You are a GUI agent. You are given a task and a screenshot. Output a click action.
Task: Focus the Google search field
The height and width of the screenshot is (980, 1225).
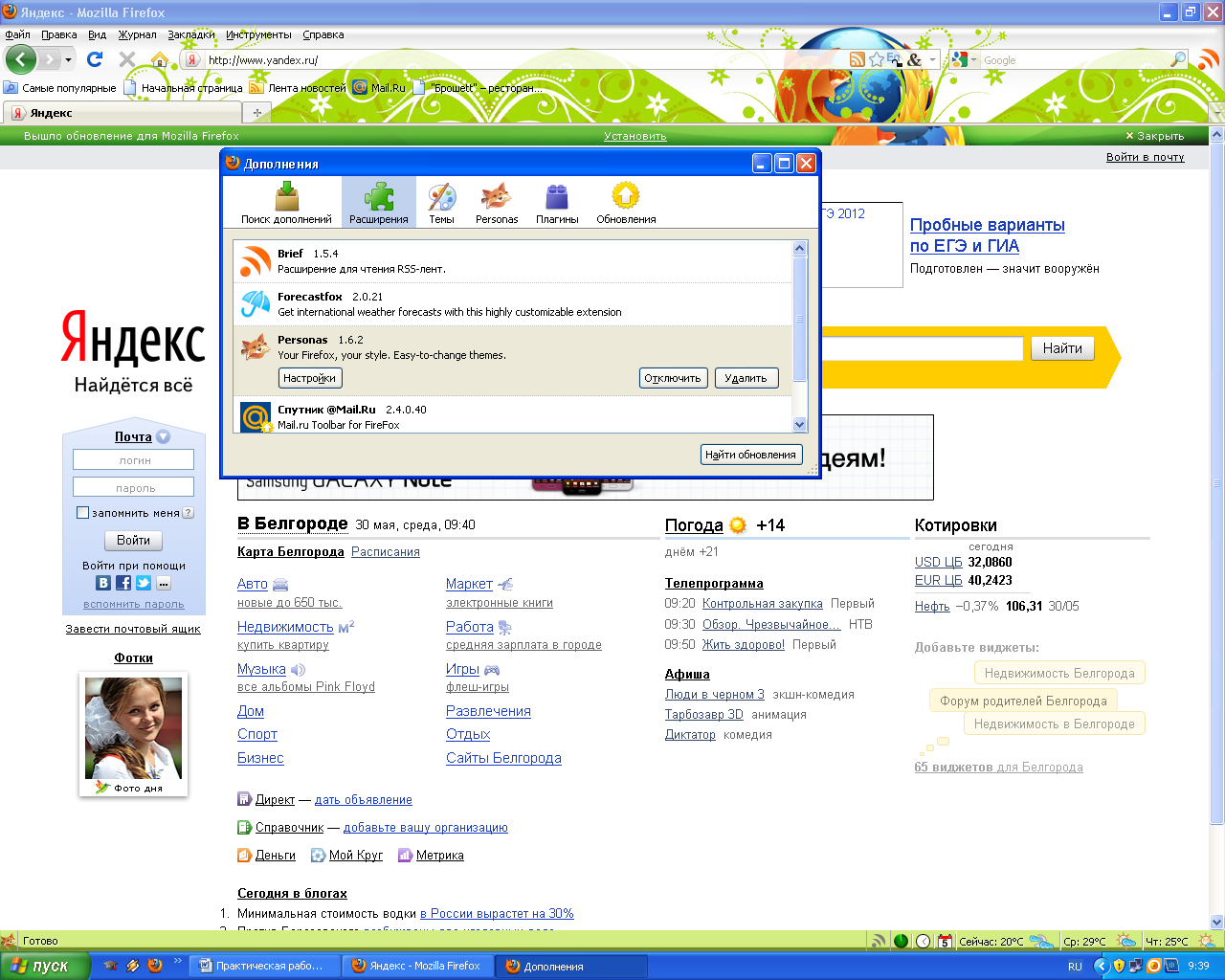click(1075, 59)
